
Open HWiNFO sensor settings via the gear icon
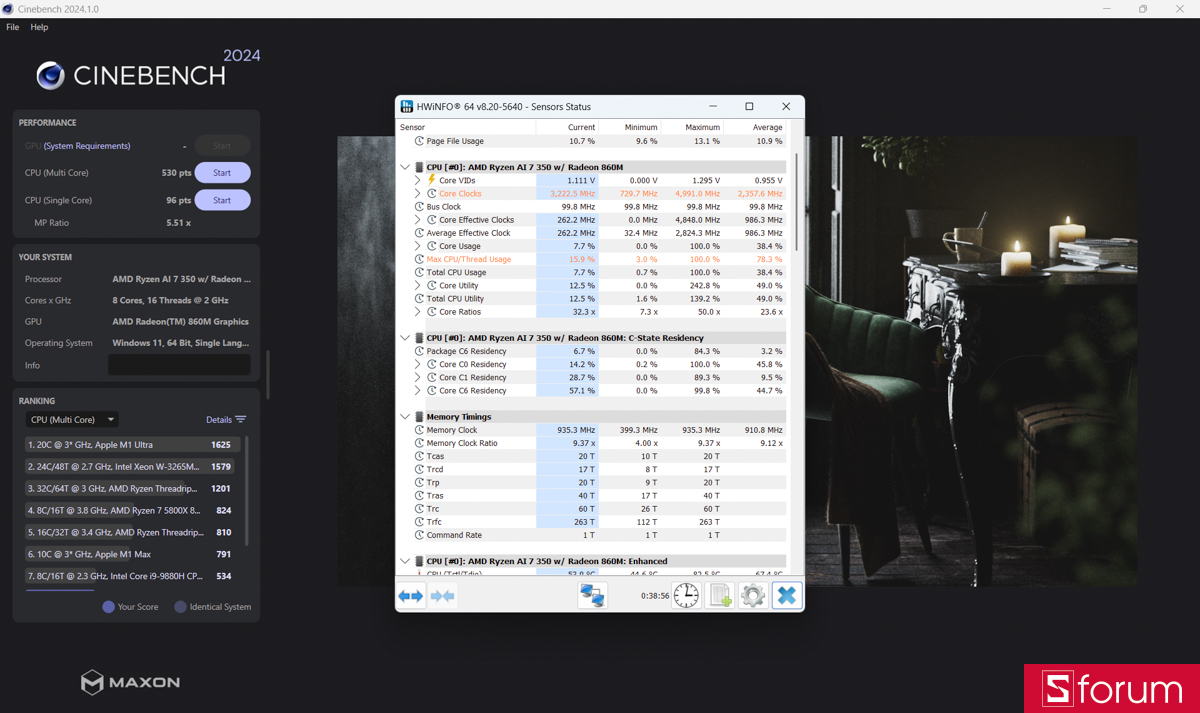click(x=753, y=595)
